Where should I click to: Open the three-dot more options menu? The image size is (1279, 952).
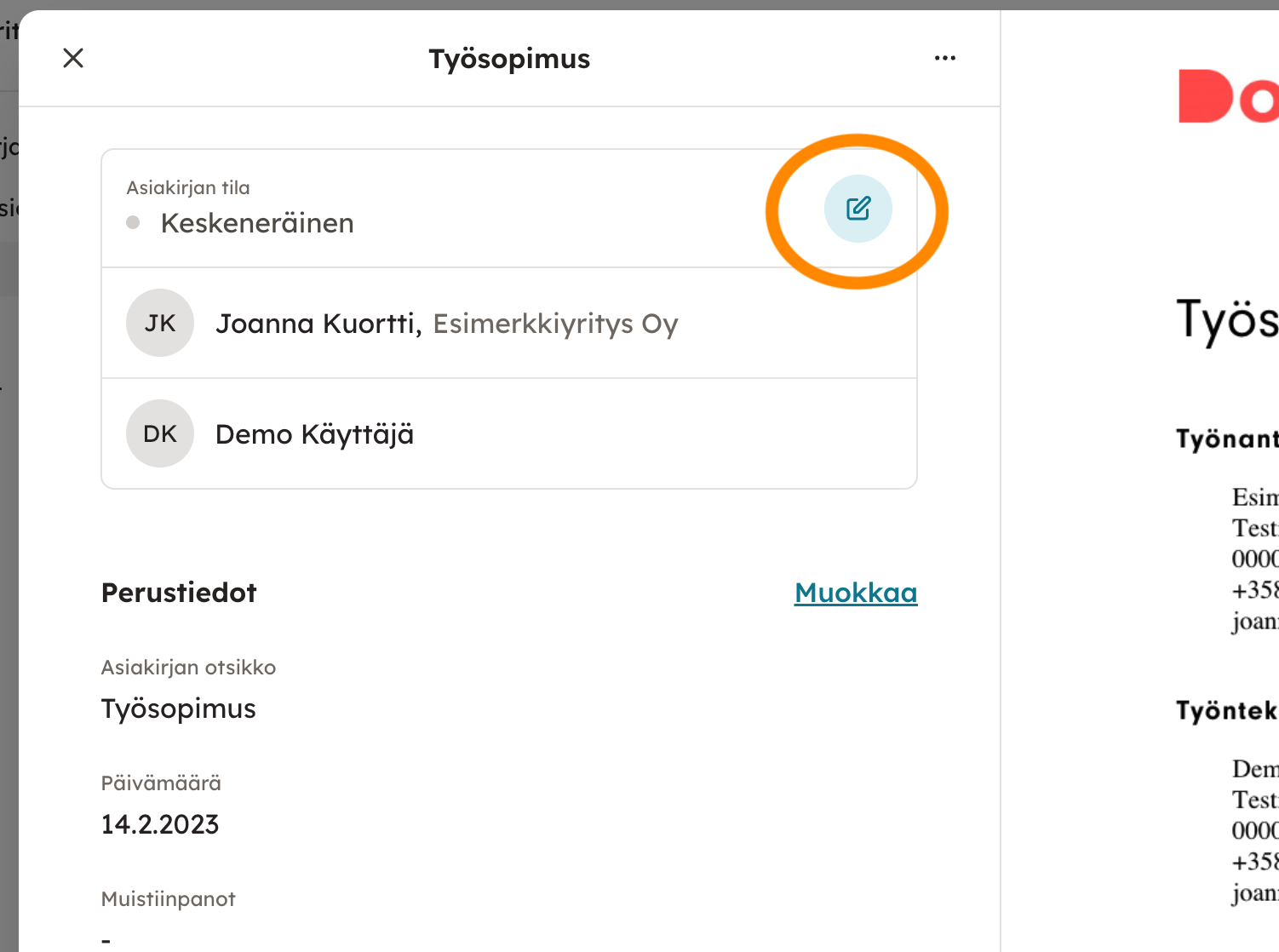(944, 58)
